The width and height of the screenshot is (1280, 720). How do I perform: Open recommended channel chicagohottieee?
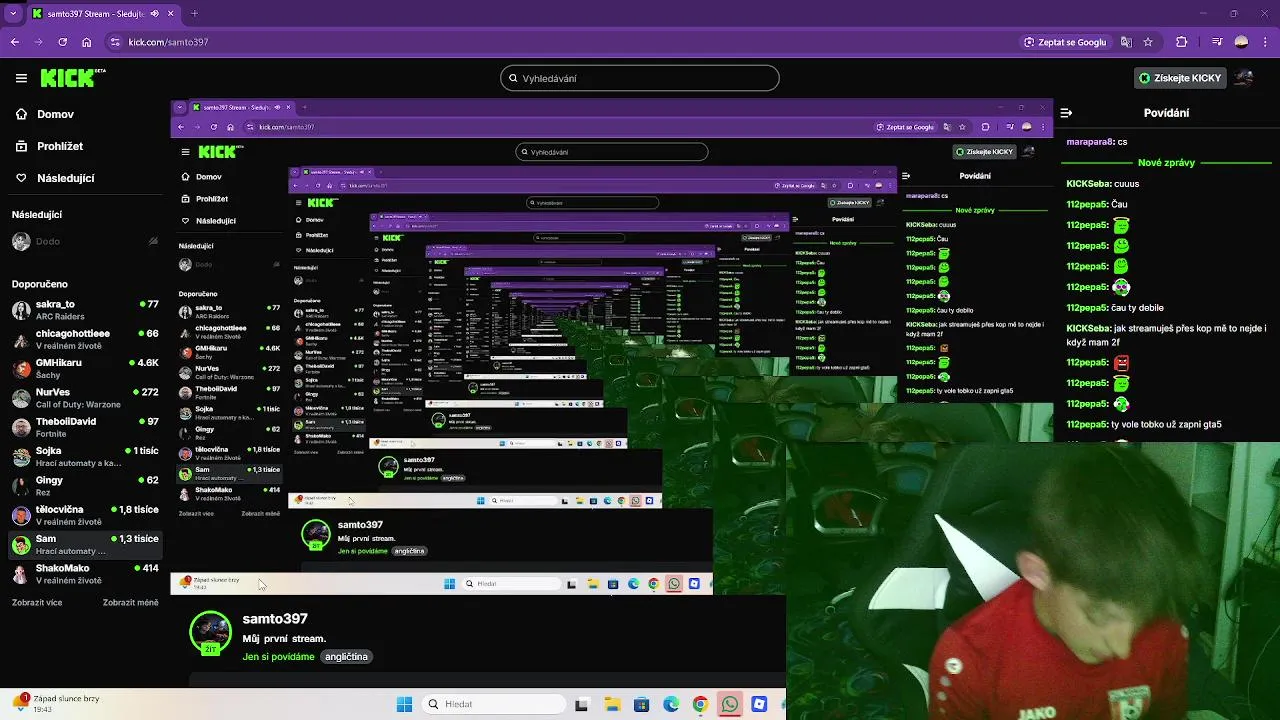85,339
